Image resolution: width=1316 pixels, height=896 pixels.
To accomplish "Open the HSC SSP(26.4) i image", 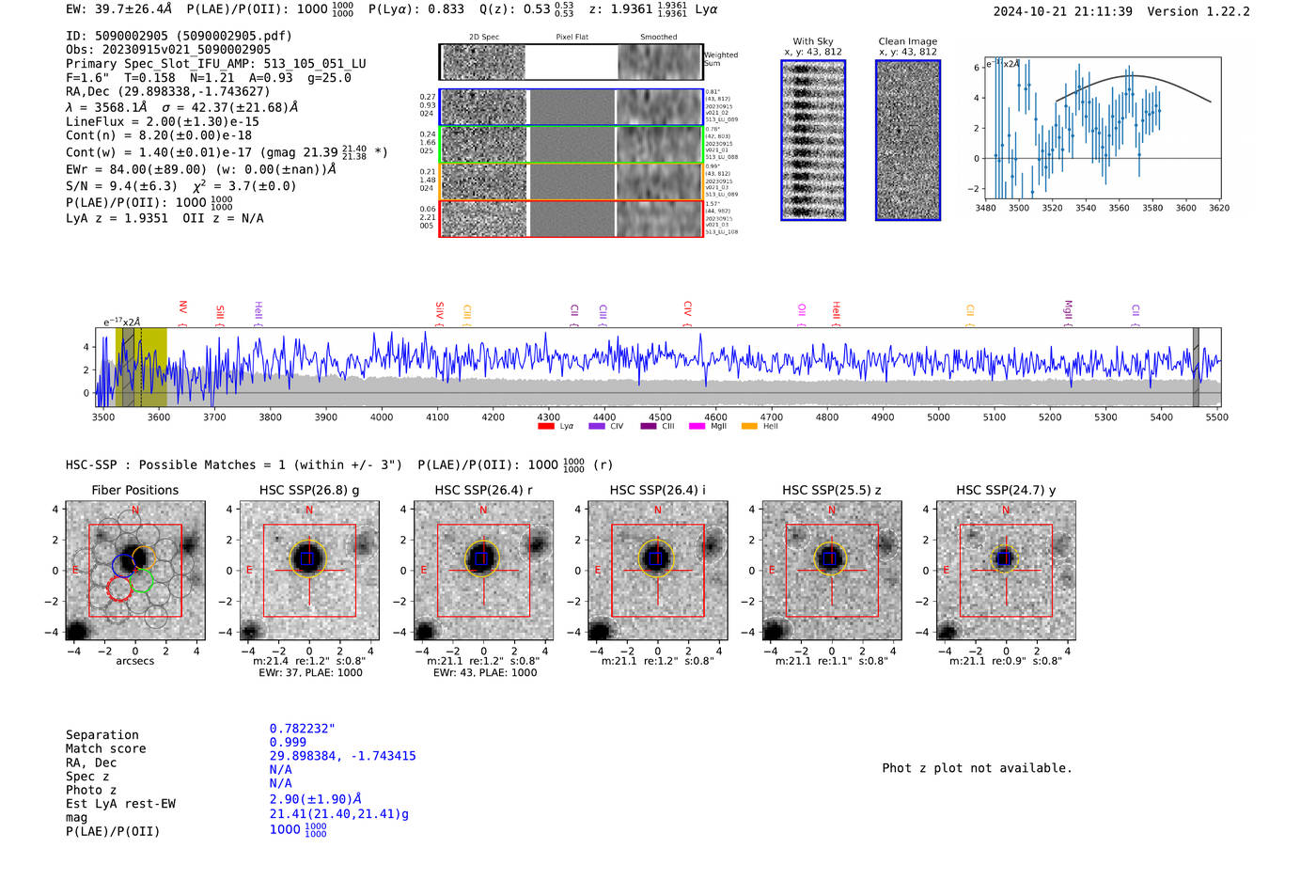I will 657,571.
